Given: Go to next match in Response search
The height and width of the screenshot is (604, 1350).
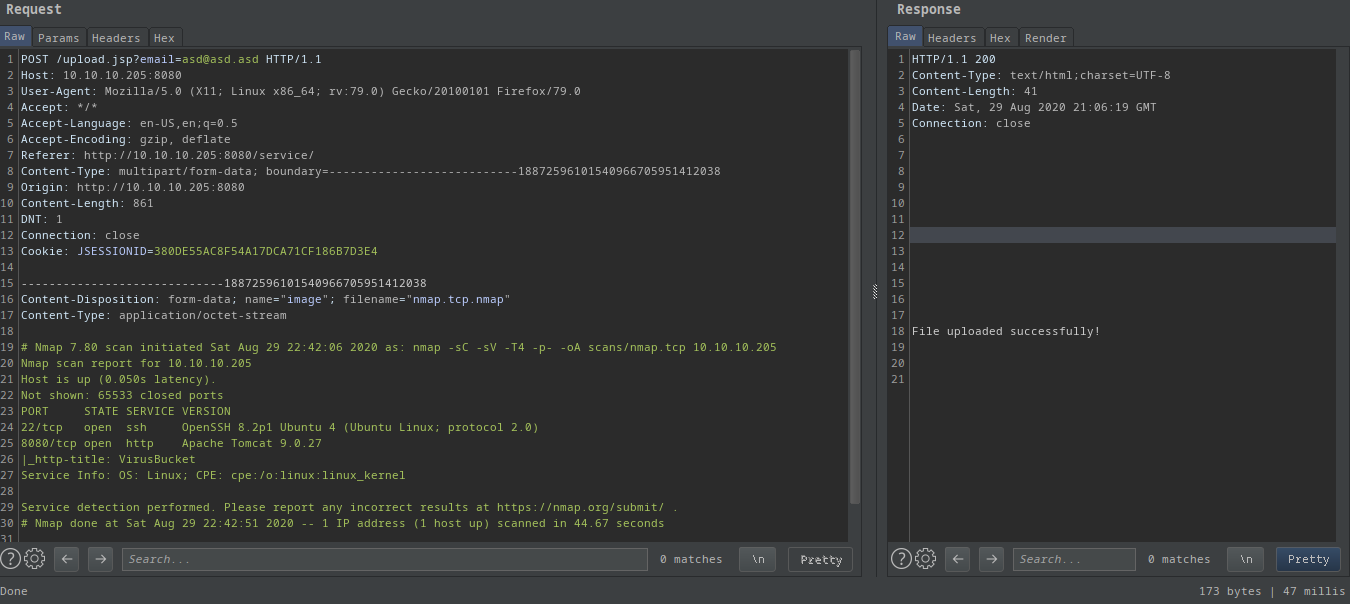Looking at the screenshot, I should 991,559.
